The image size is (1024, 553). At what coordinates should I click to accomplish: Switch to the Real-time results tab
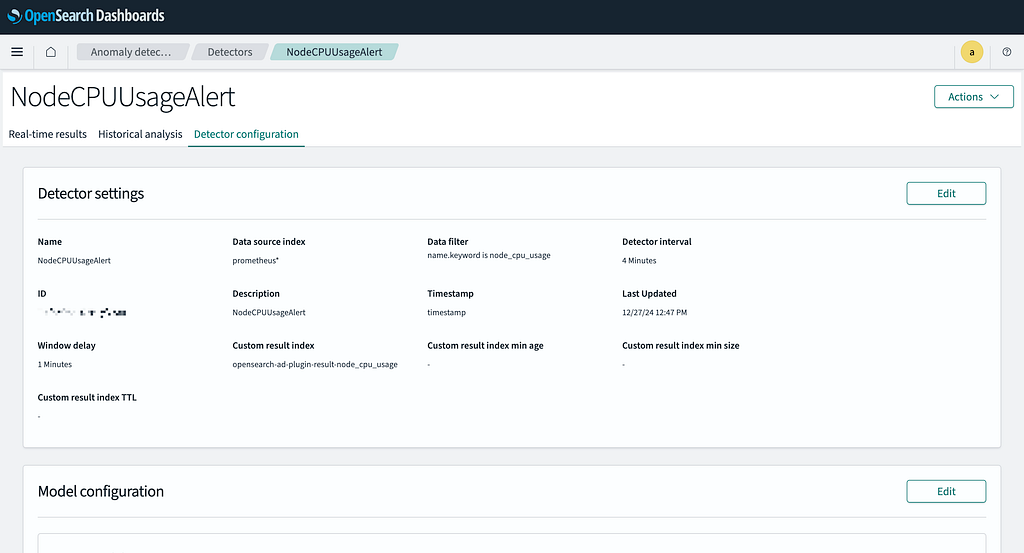(x=48, y=134)
